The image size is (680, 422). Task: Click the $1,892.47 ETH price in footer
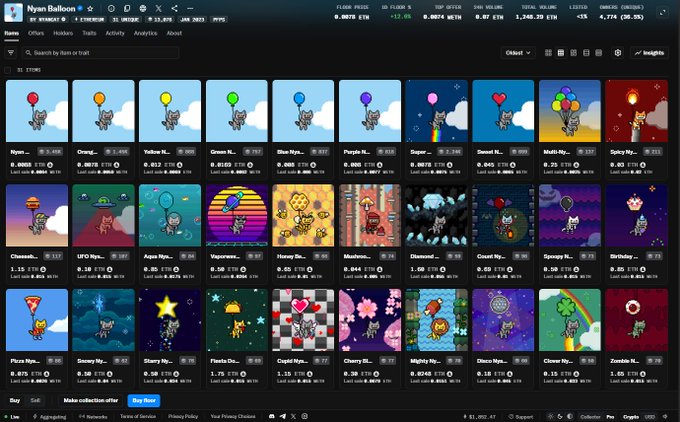coord(479,417)
